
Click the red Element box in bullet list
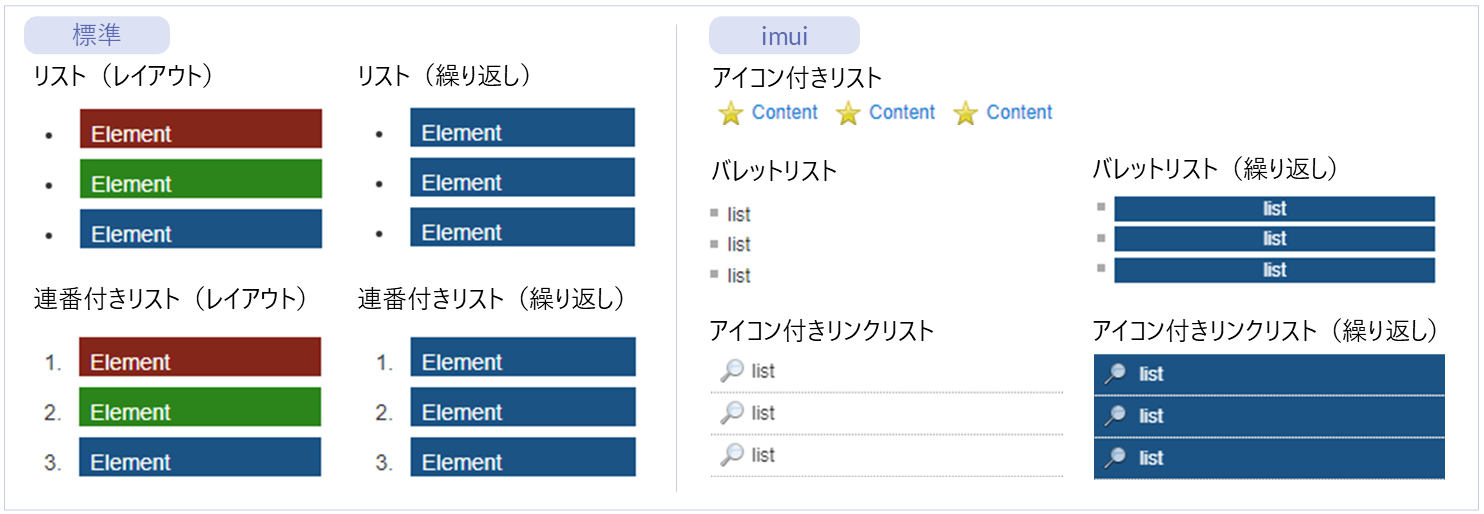(x=201, y=129)
